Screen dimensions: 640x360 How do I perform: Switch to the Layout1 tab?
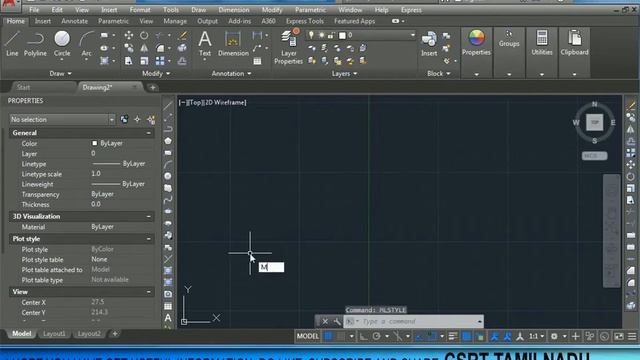click(x=54, y=333)
